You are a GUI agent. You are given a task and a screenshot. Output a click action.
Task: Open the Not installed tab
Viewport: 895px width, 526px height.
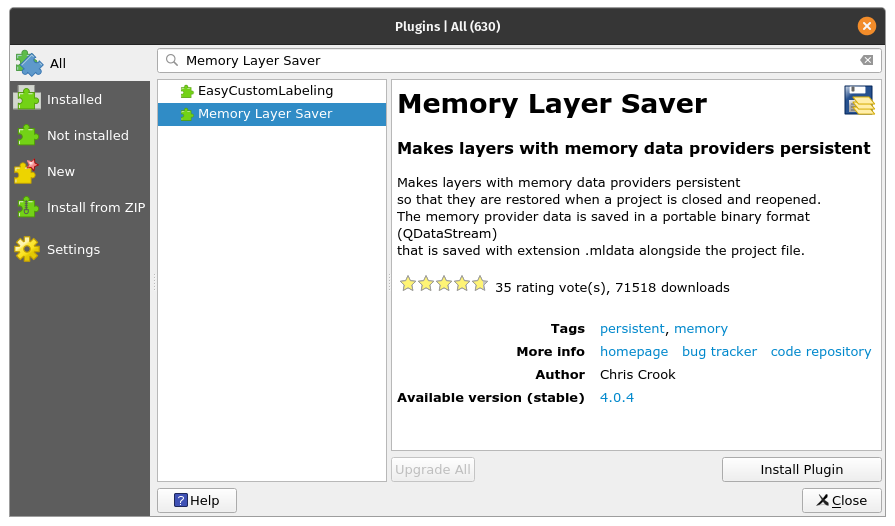(x=80, y=135)
